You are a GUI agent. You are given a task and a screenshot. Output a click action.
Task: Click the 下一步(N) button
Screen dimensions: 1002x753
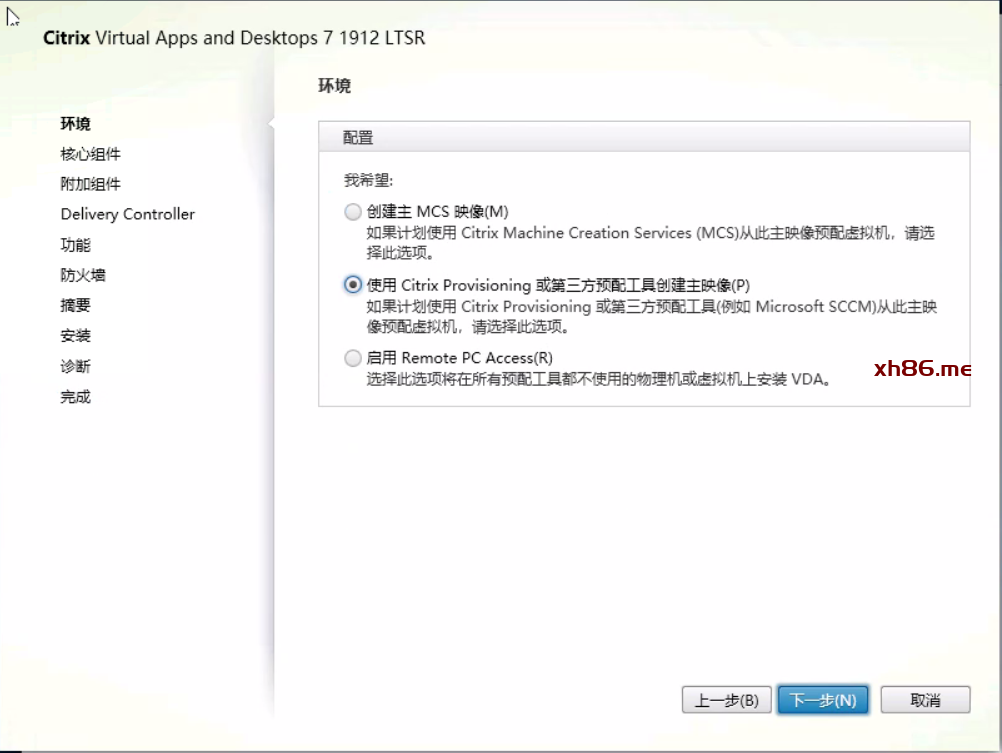(x=822, y=700)
